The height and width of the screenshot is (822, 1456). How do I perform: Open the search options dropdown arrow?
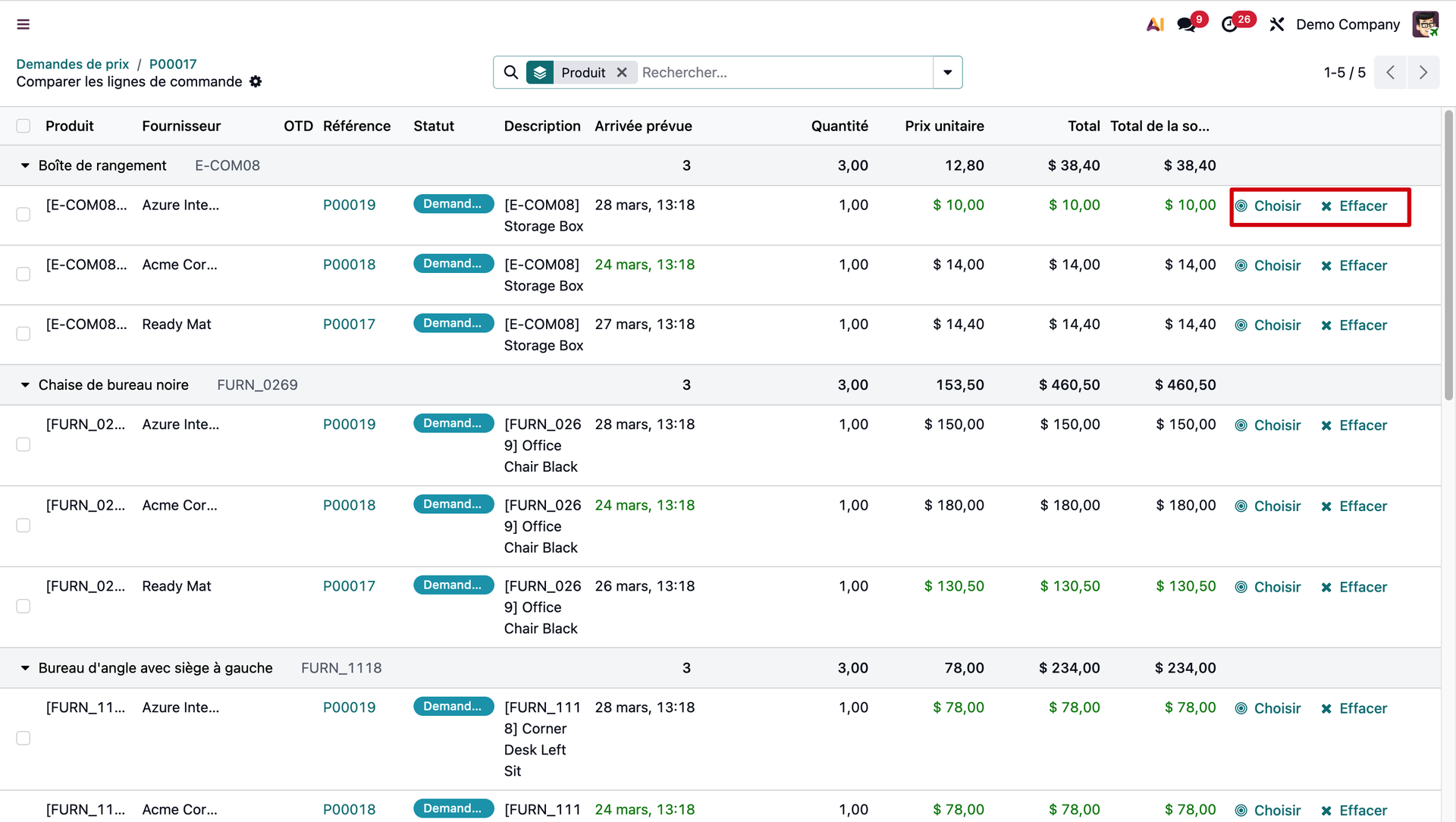point(947,72)
